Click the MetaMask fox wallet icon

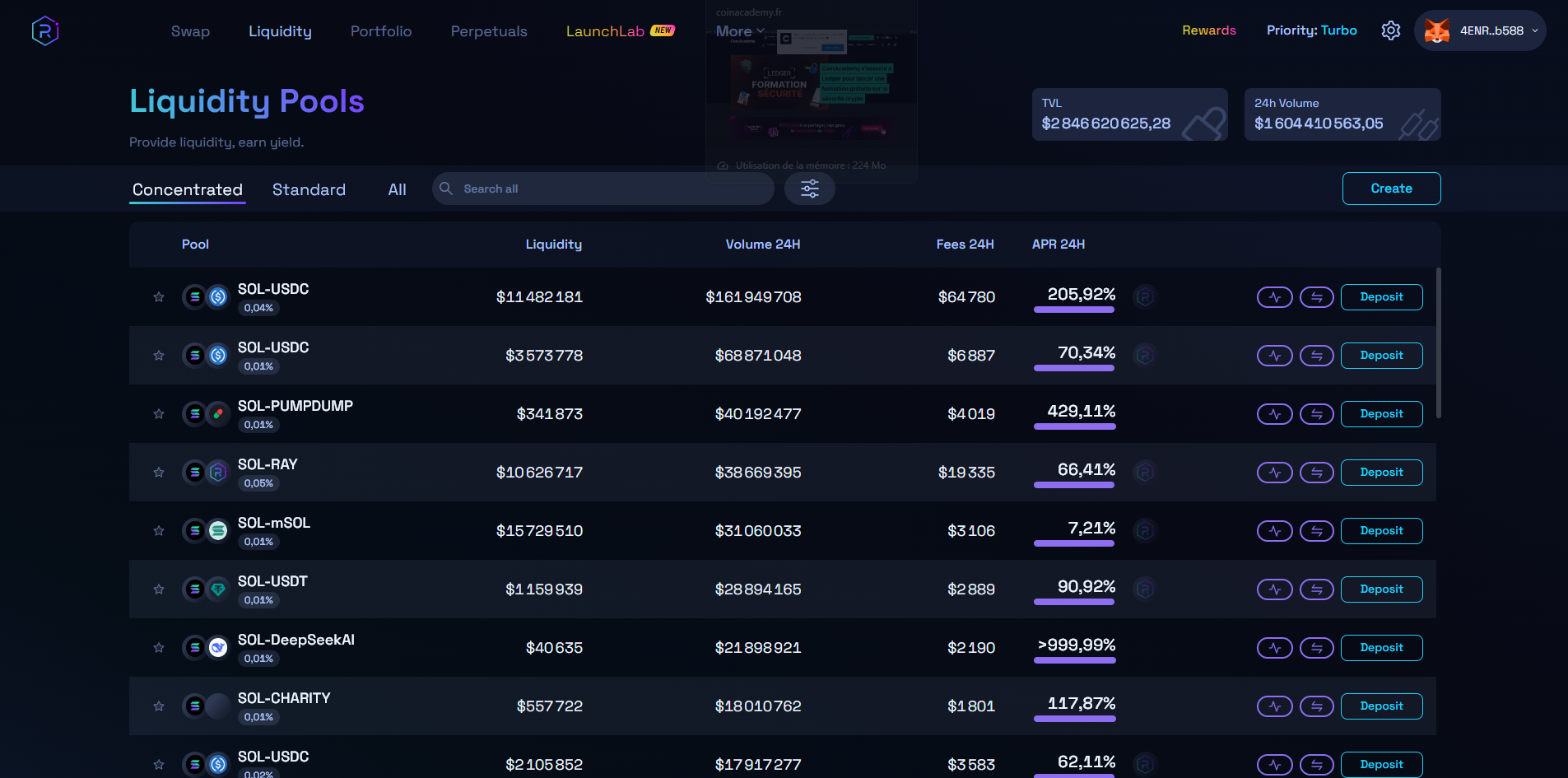click(x=1437, y=30)
